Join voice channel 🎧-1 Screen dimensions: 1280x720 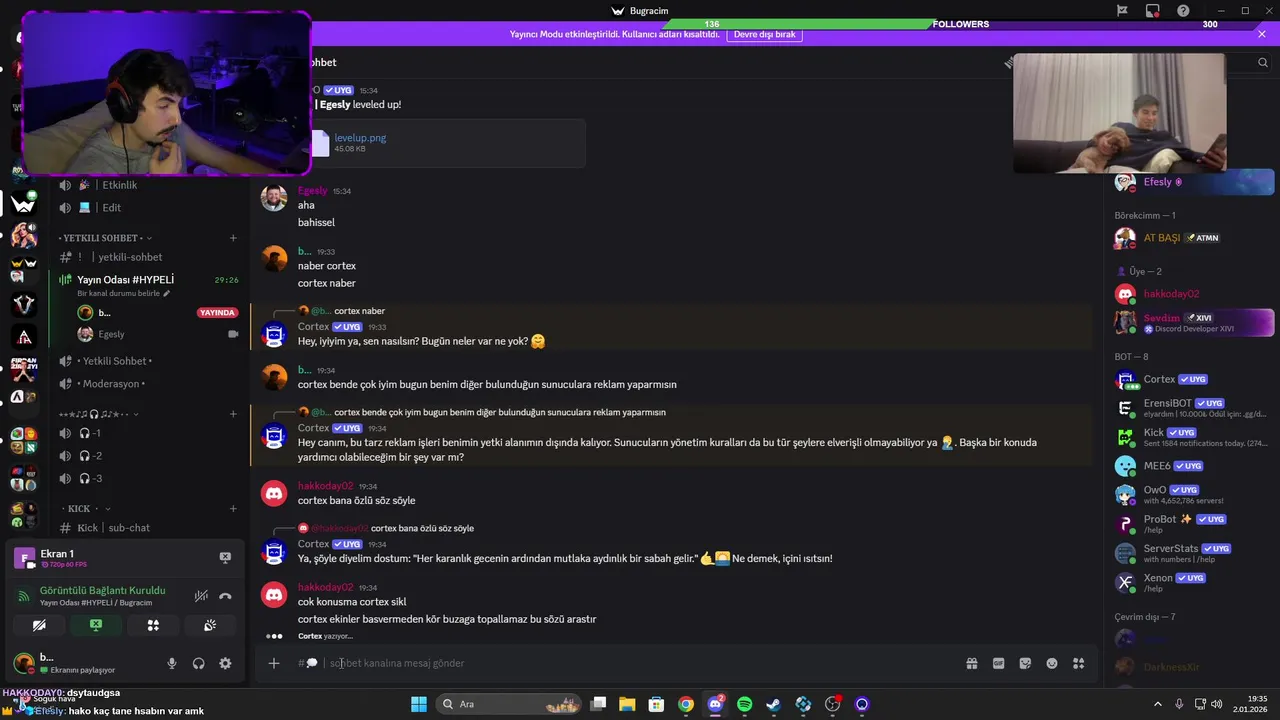pyautogui.click(x=91, y=433)
